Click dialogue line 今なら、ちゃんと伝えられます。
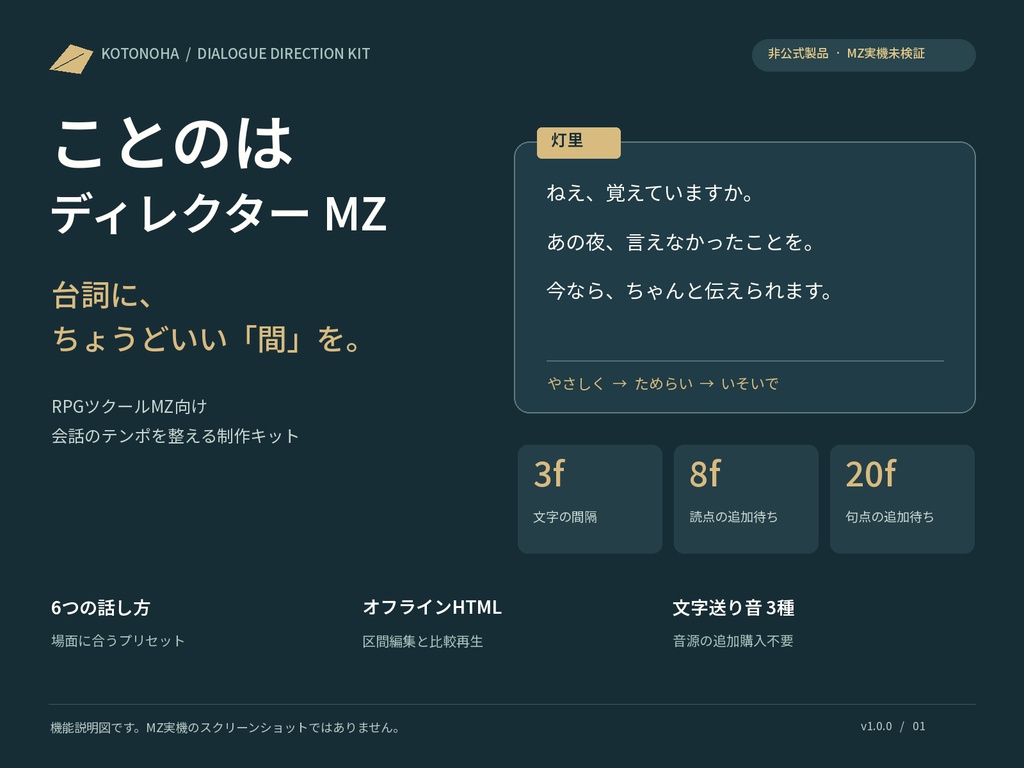Viewport: 1024px width, 768px height. [690, 291]
